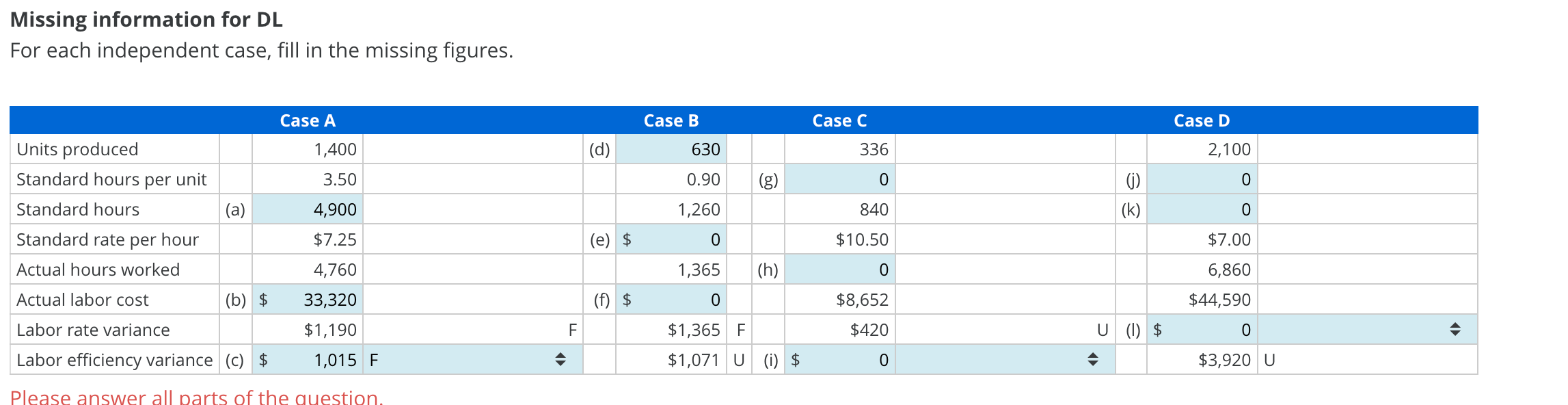Viewport: 1568px width, 405px height.
Task: Click the (i) labor efficiency variance field in Case C
Action: point(839,360)
